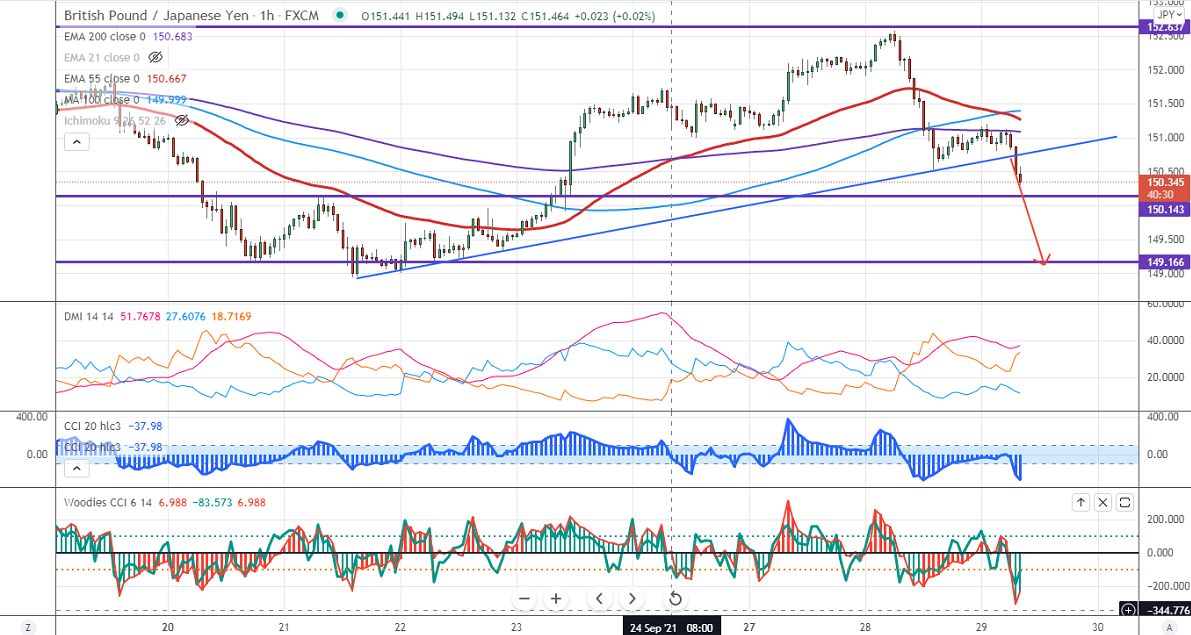Viewport: 1191px width, 635px height.
Task: Maximize the Woodies CCI pane
Action: coord(1125,502)
